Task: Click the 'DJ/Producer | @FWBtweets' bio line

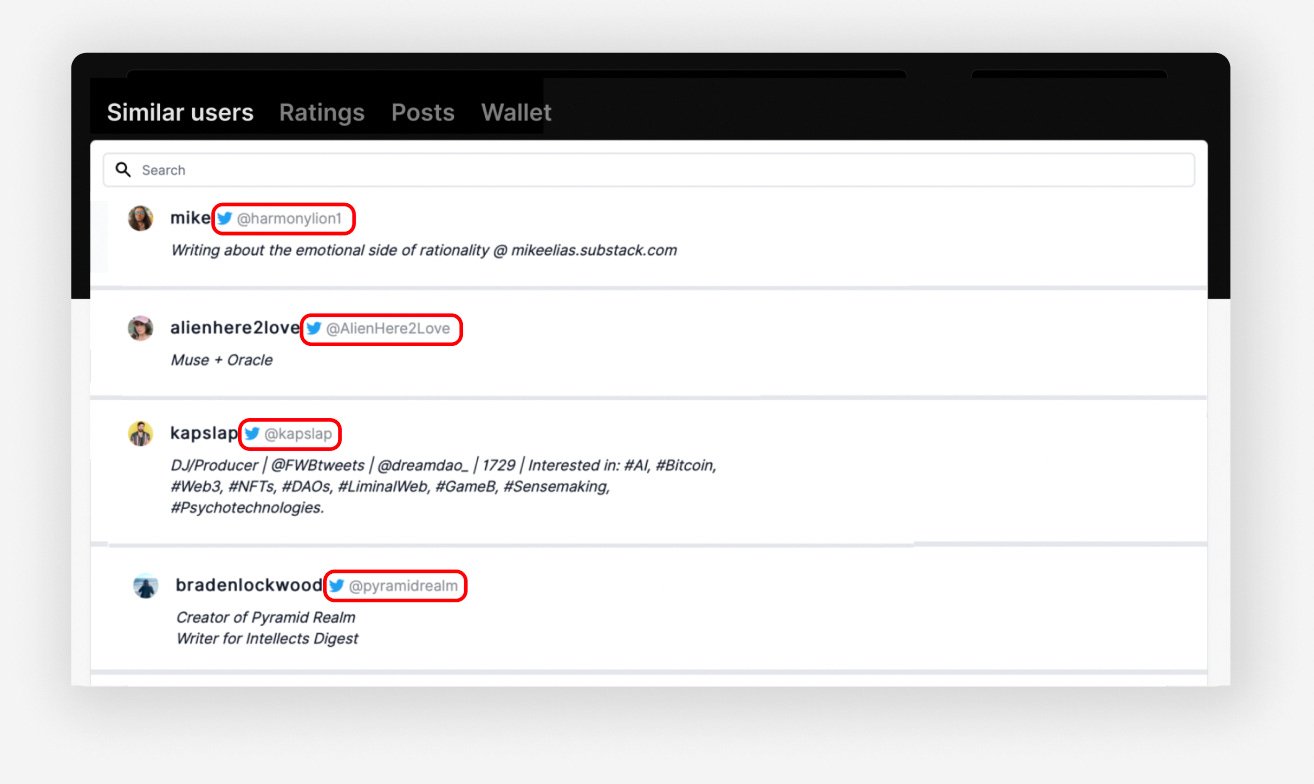Action: (x=444, y=465)
